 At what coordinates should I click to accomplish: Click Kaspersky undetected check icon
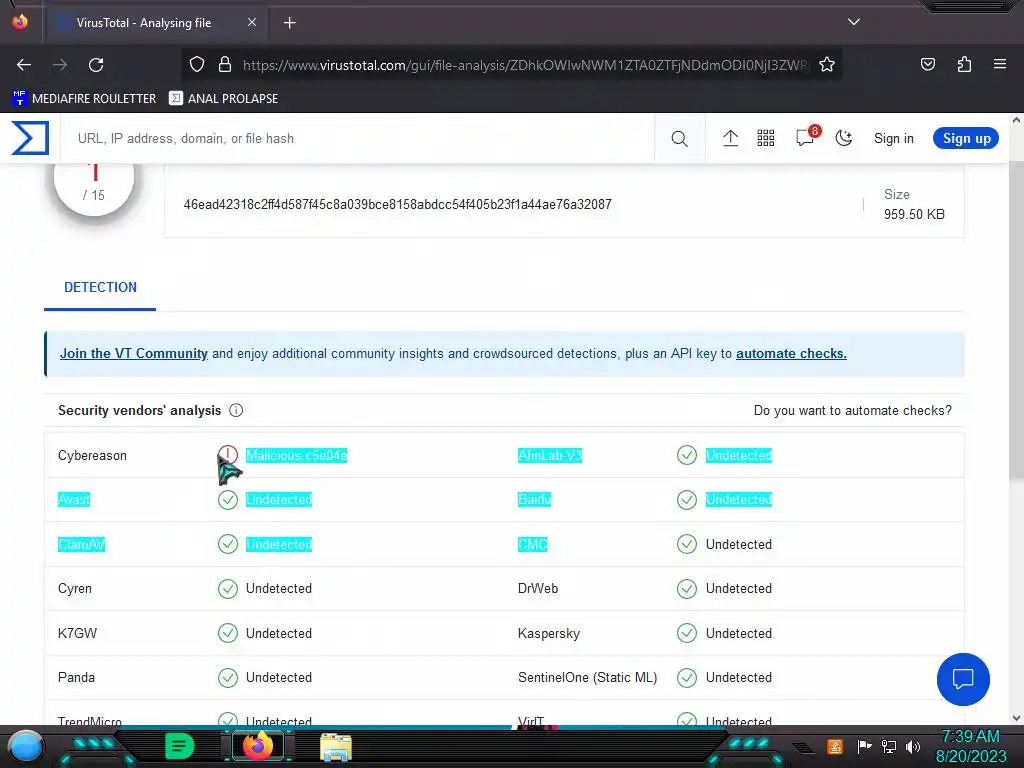(686, 633)
